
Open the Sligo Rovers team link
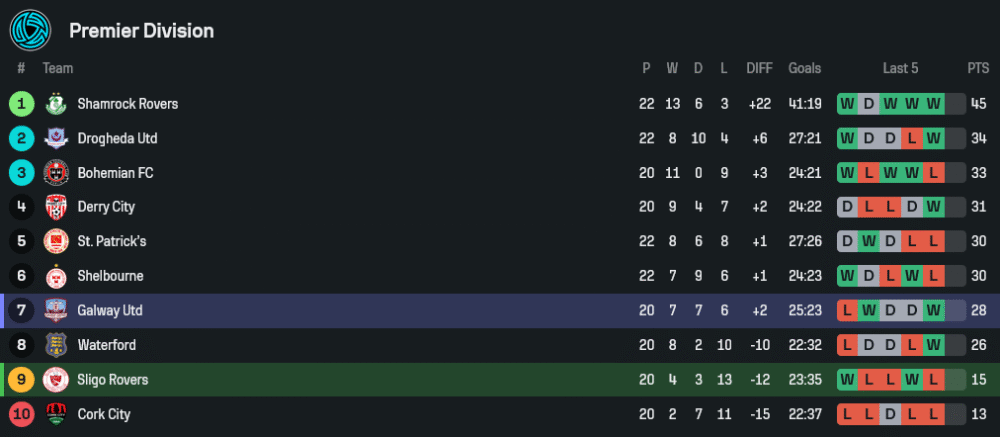point(113,380)
